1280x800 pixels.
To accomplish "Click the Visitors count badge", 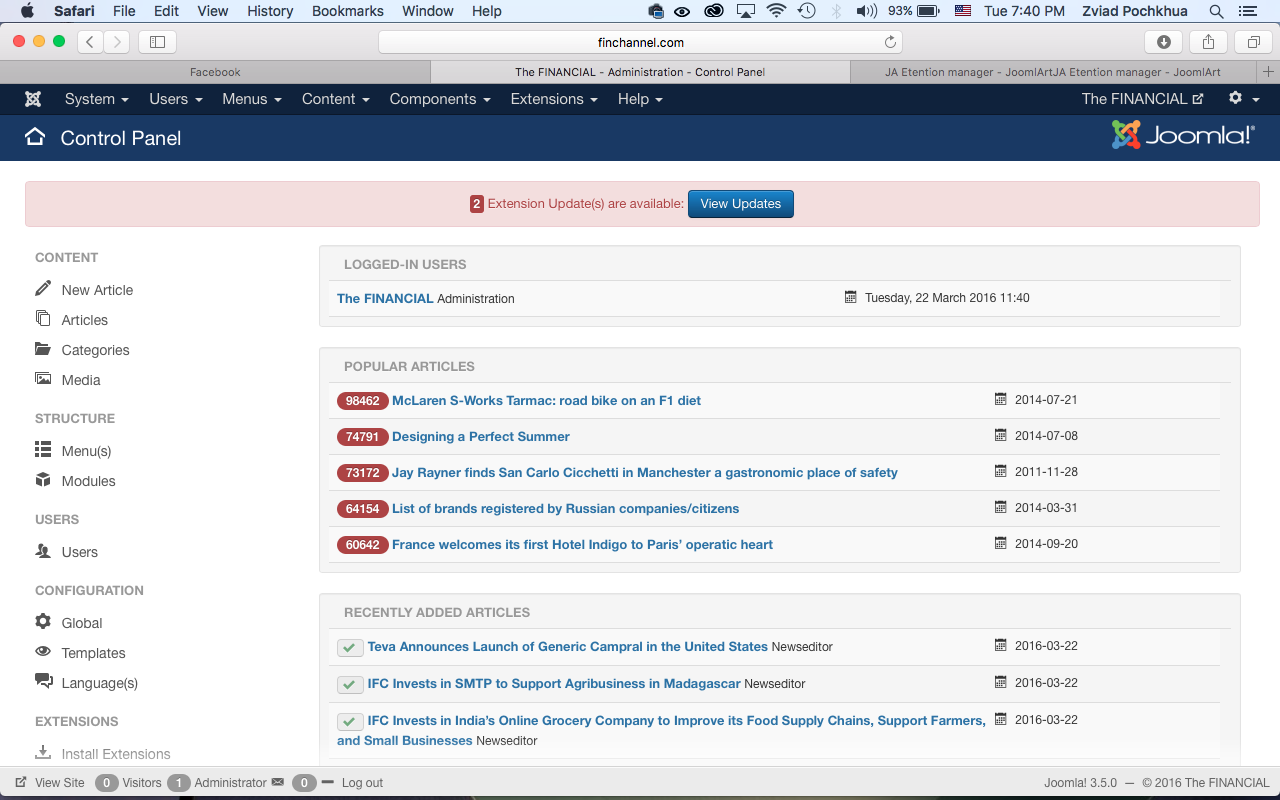I will (107, 783).
